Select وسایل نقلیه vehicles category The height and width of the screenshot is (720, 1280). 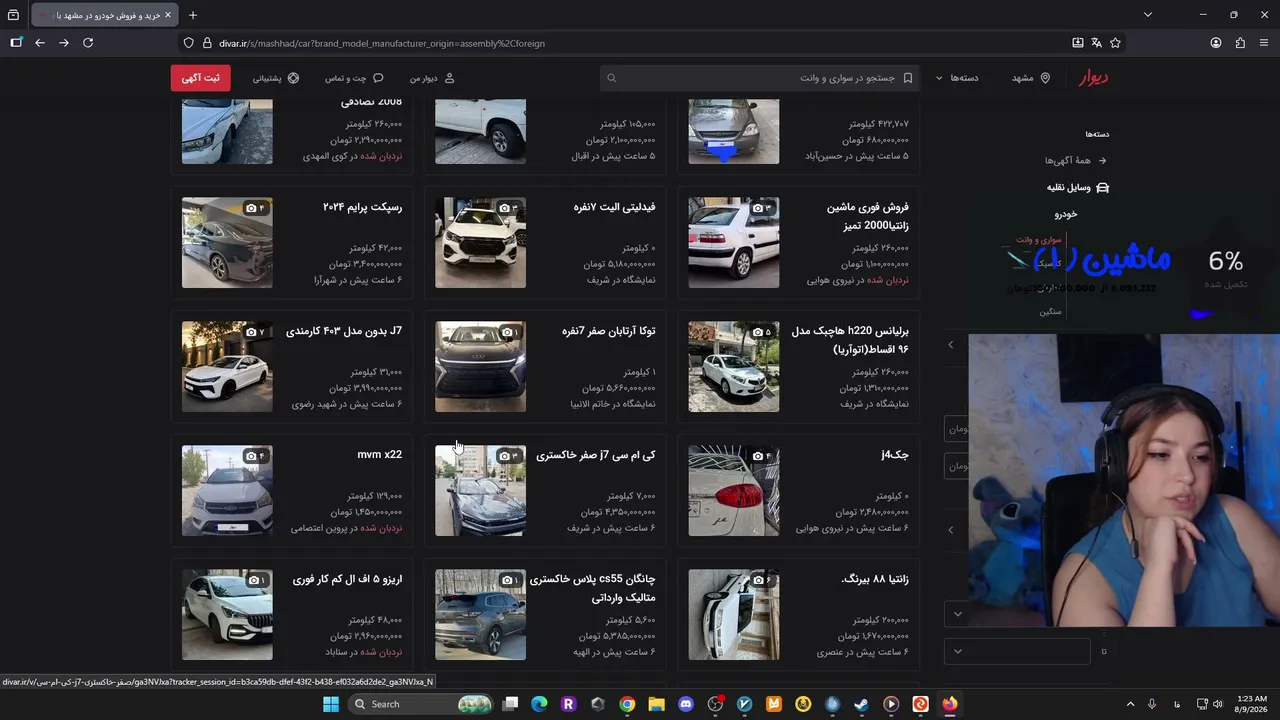1078,187
